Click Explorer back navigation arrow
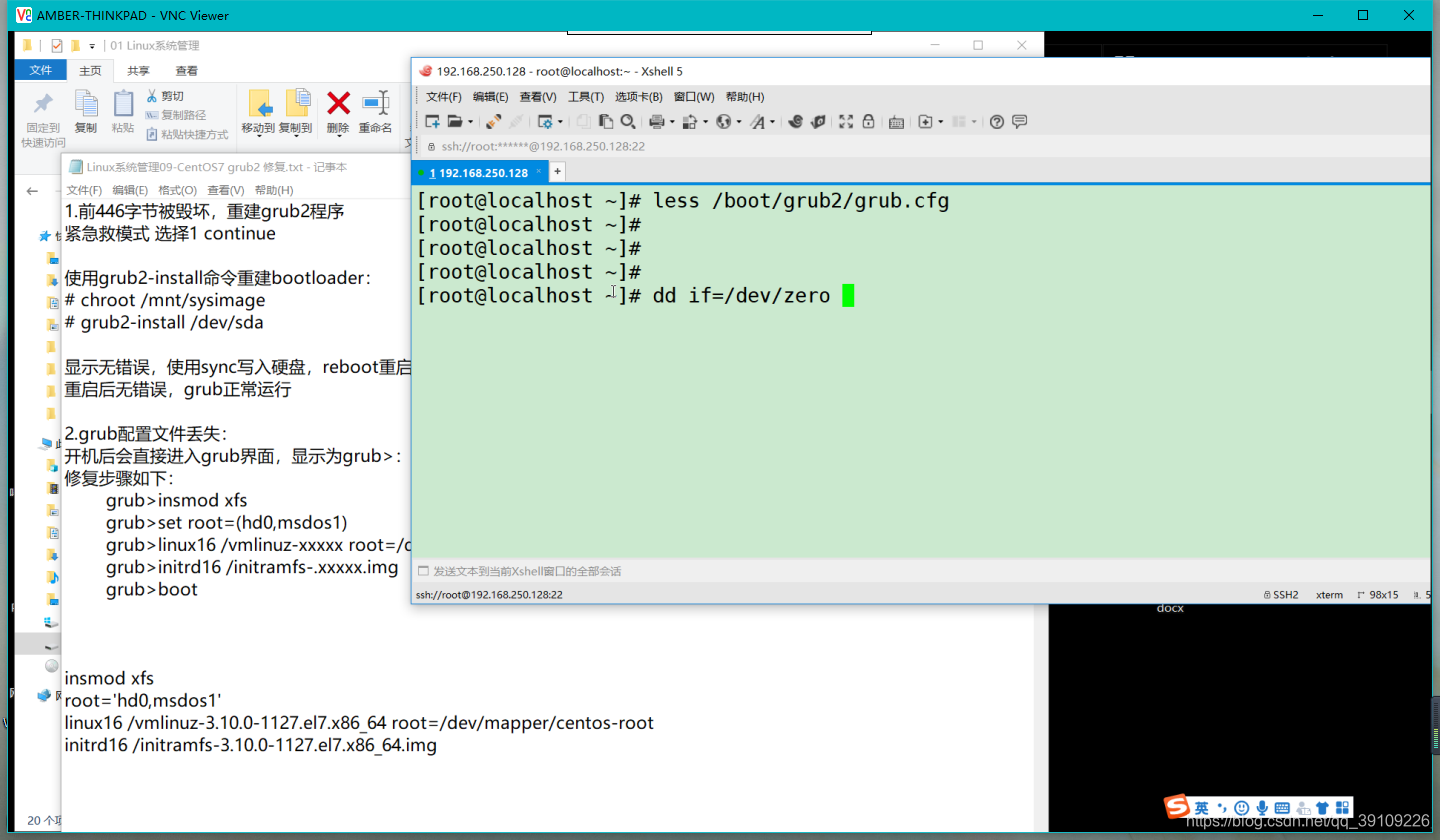The height and width of the screenshot is (840, 1440). click(32, 191)
